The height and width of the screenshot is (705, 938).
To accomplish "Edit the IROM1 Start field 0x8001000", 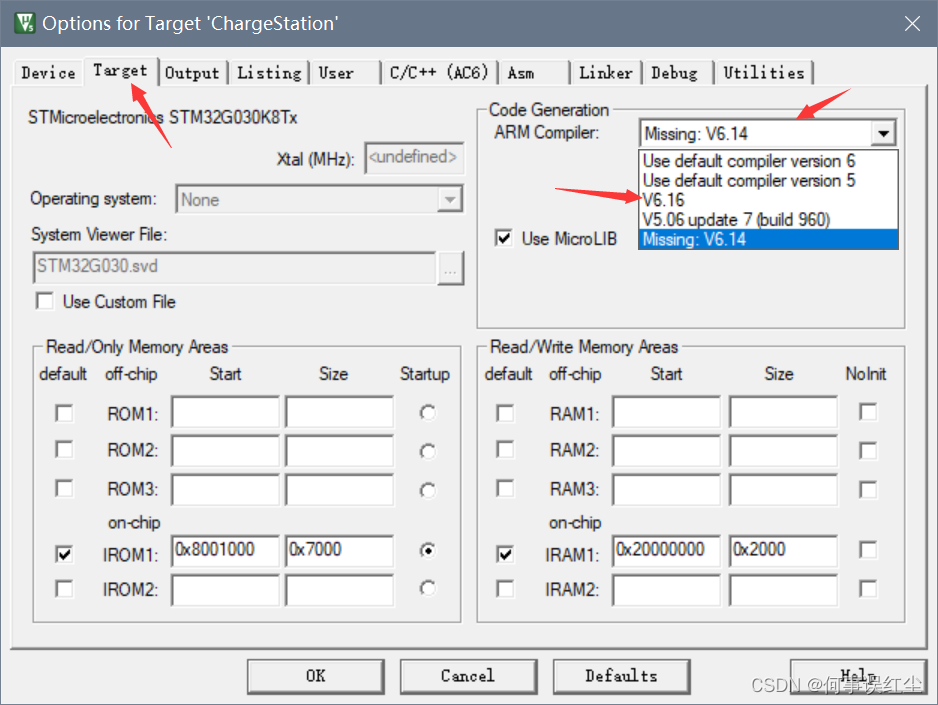I will click(225, 550).
